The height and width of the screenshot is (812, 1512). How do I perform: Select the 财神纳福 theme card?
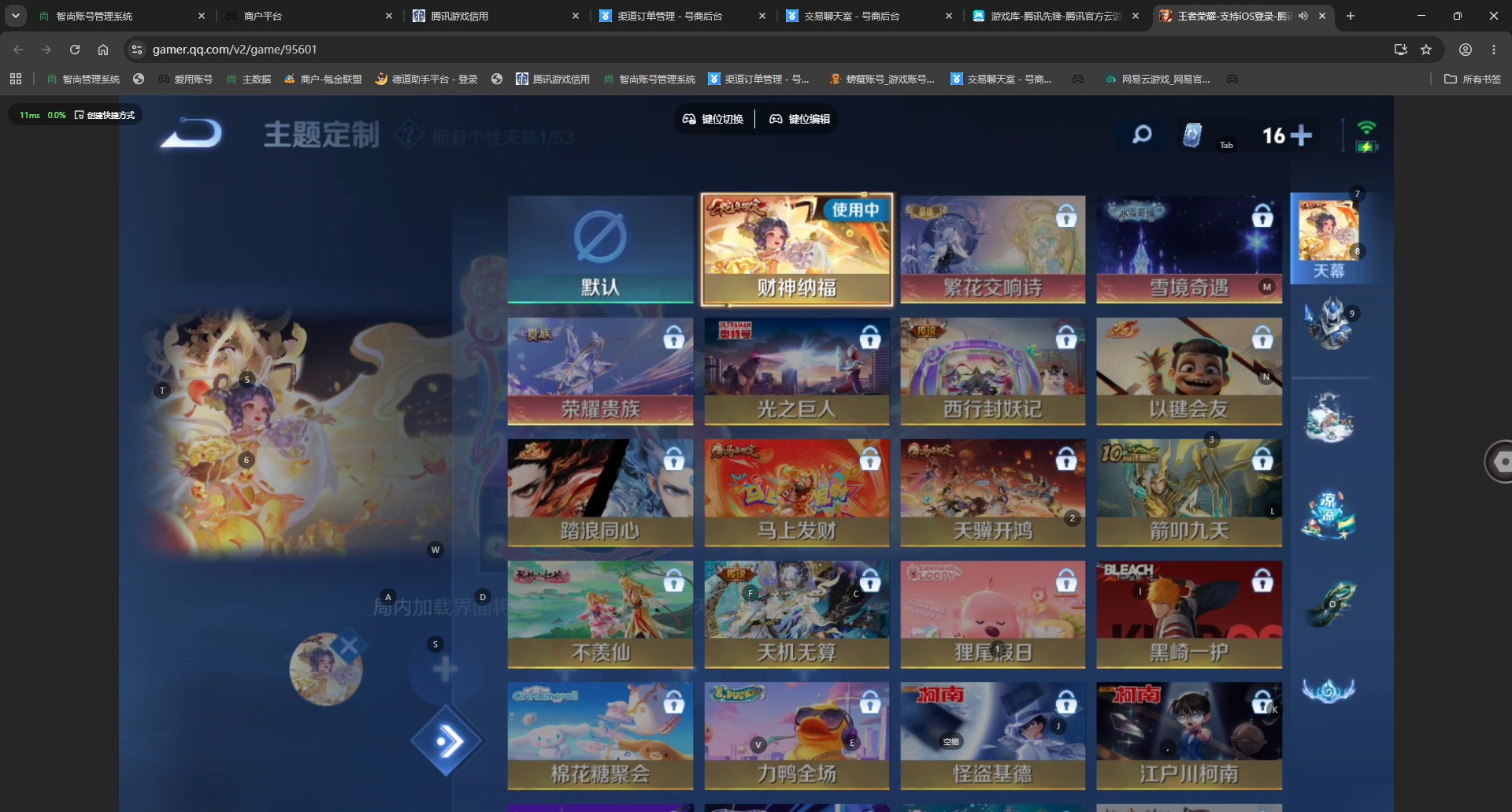797,250
